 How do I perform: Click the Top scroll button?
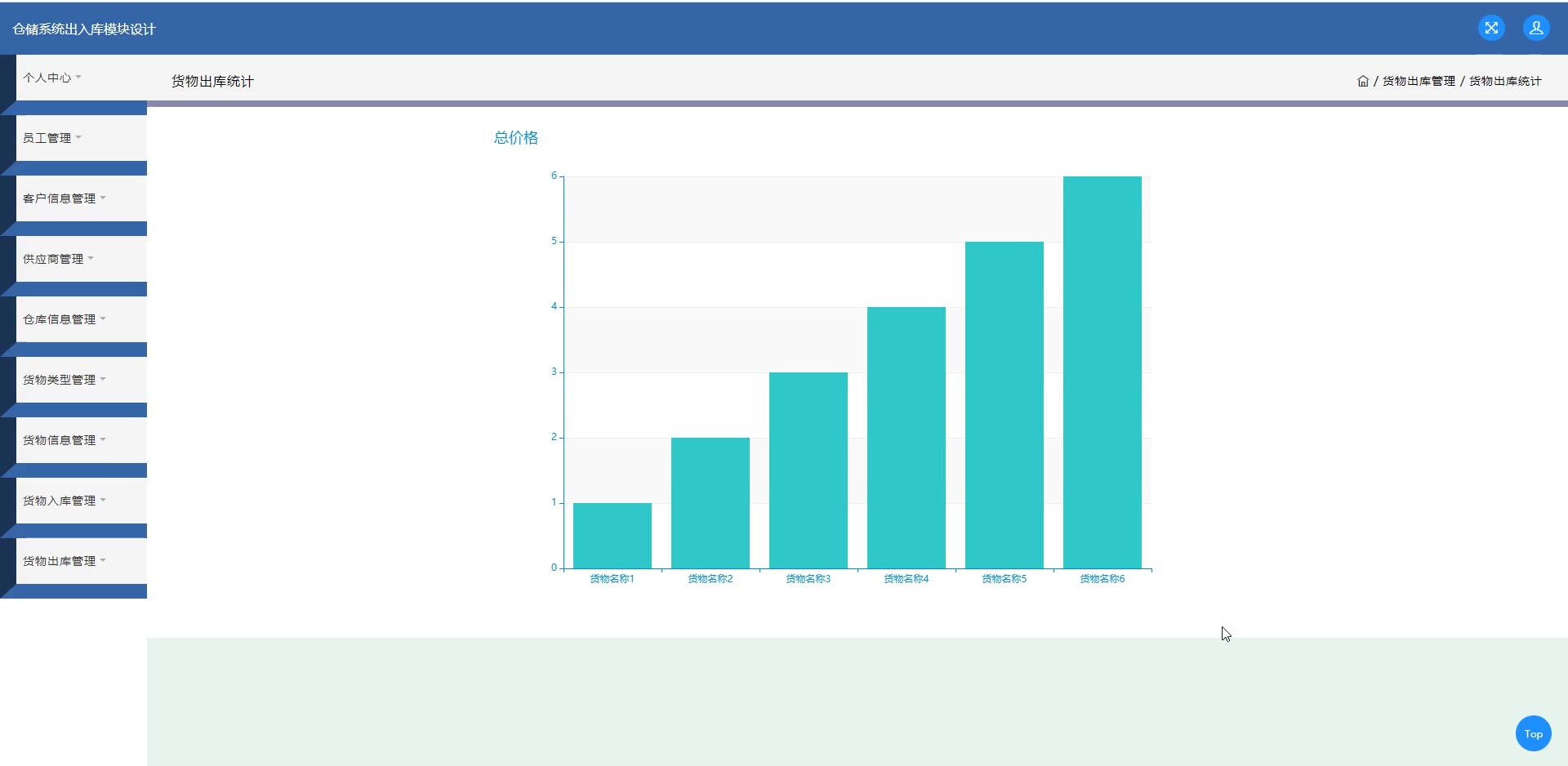coord(1533,733)
